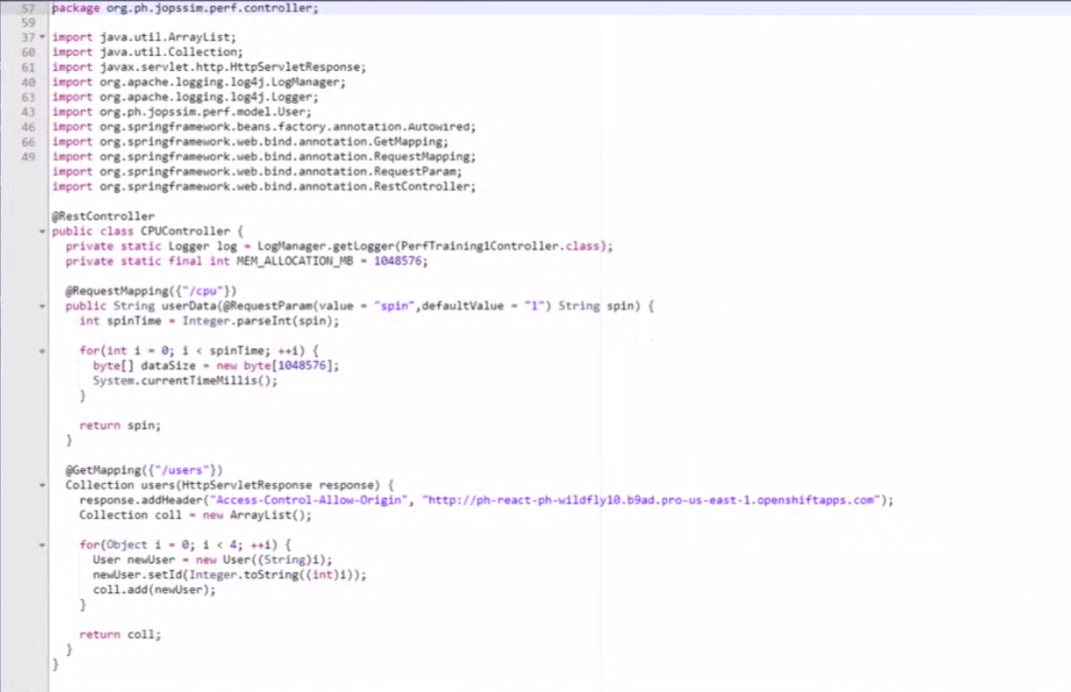Click the import java.util.Collection line

tap(148, 52)
